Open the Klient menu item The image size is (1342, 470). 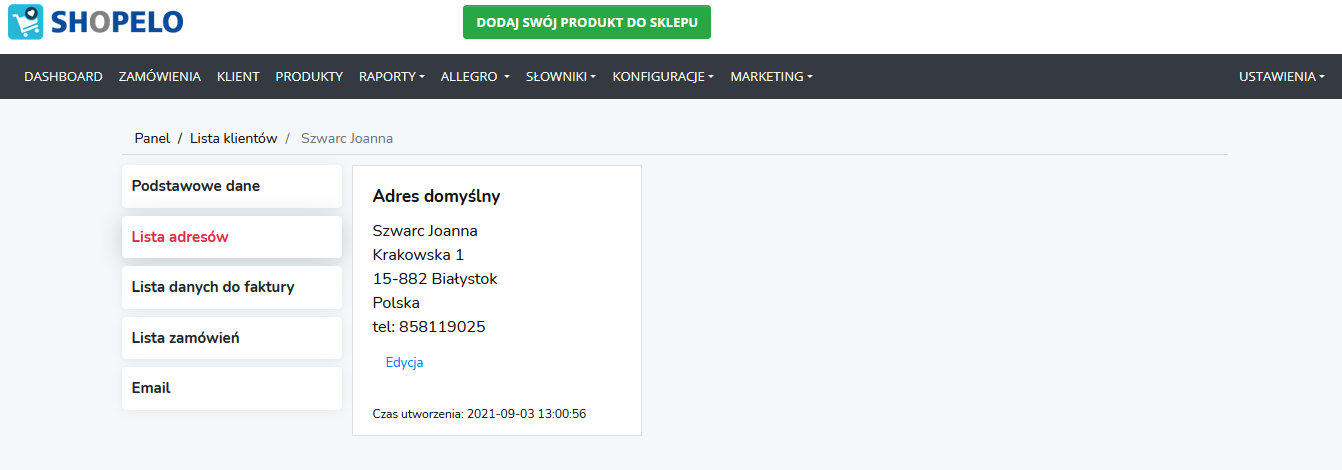[x=238, y=77]
